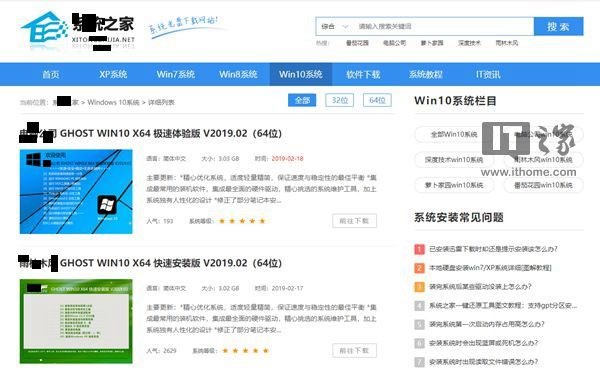Screen dimensions: 600x374
Task: Click the star rating of the 极速体验版 entry
Action: [242, 221]
